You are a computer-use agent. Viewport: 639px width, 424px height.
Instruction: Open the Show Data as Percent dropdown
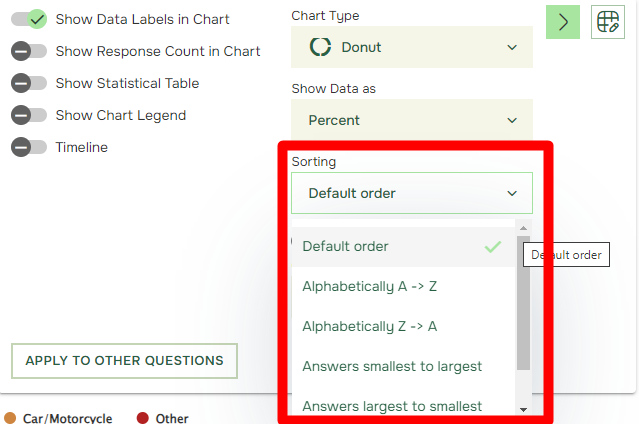(x=412, y=120)
